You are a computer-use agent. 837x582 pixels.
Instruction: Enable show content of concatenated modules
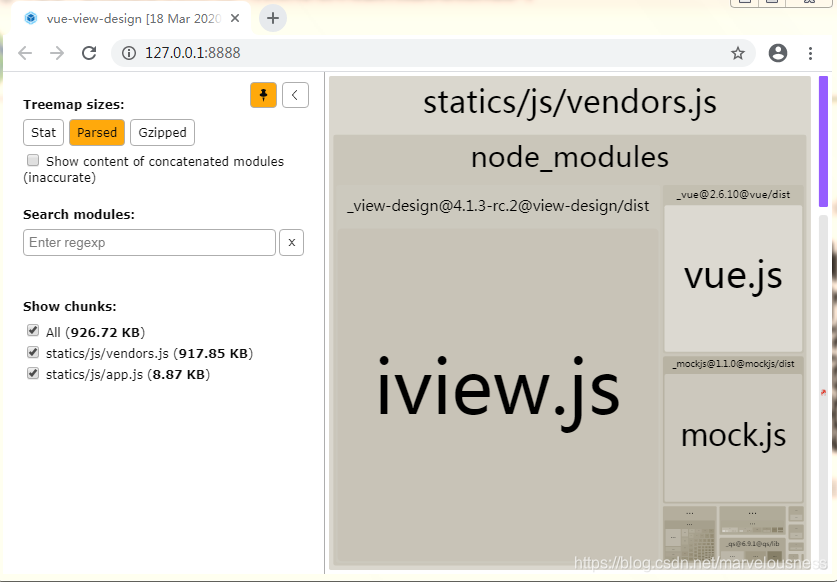click(x=33, y=160)
